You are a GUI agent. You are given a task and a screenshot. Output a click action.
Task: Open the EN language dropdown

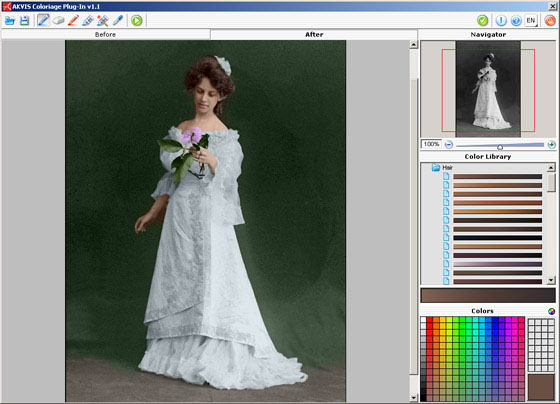tap(531, 21)
